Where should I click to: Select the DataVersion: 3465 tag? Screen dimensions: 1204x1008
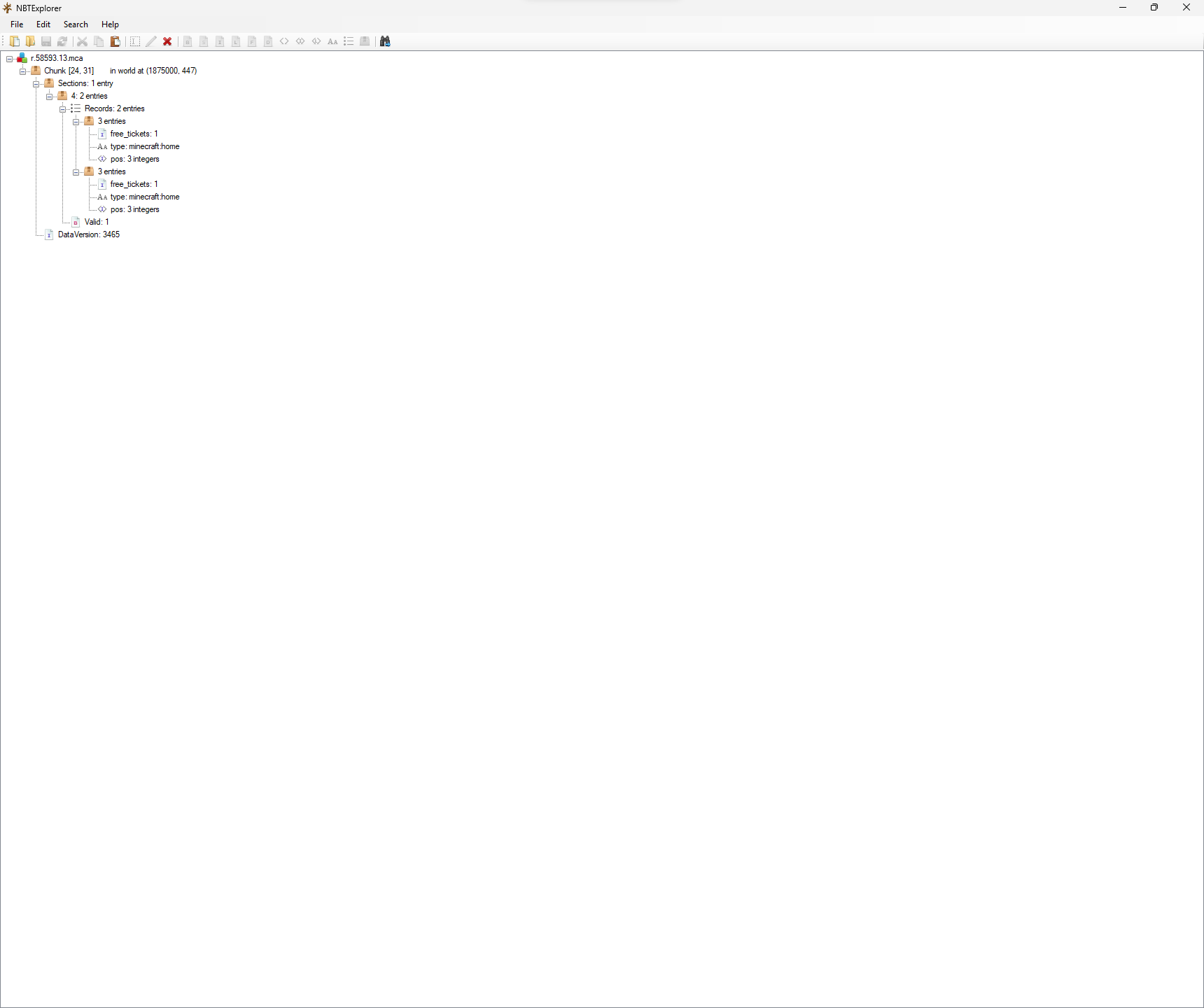88,234
